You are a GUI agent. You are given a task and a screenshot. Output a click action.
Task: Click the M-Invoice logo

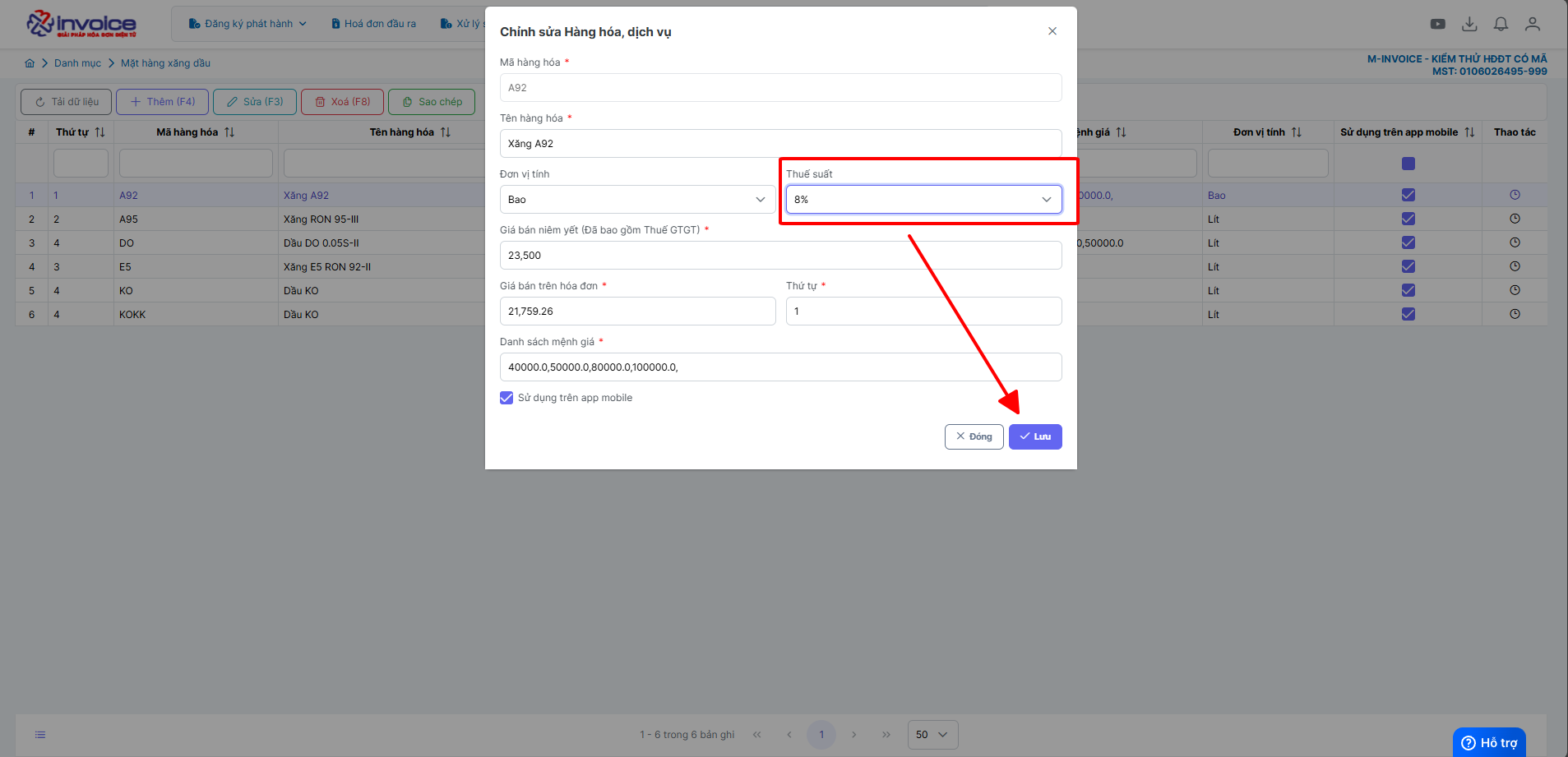point(81,24)
